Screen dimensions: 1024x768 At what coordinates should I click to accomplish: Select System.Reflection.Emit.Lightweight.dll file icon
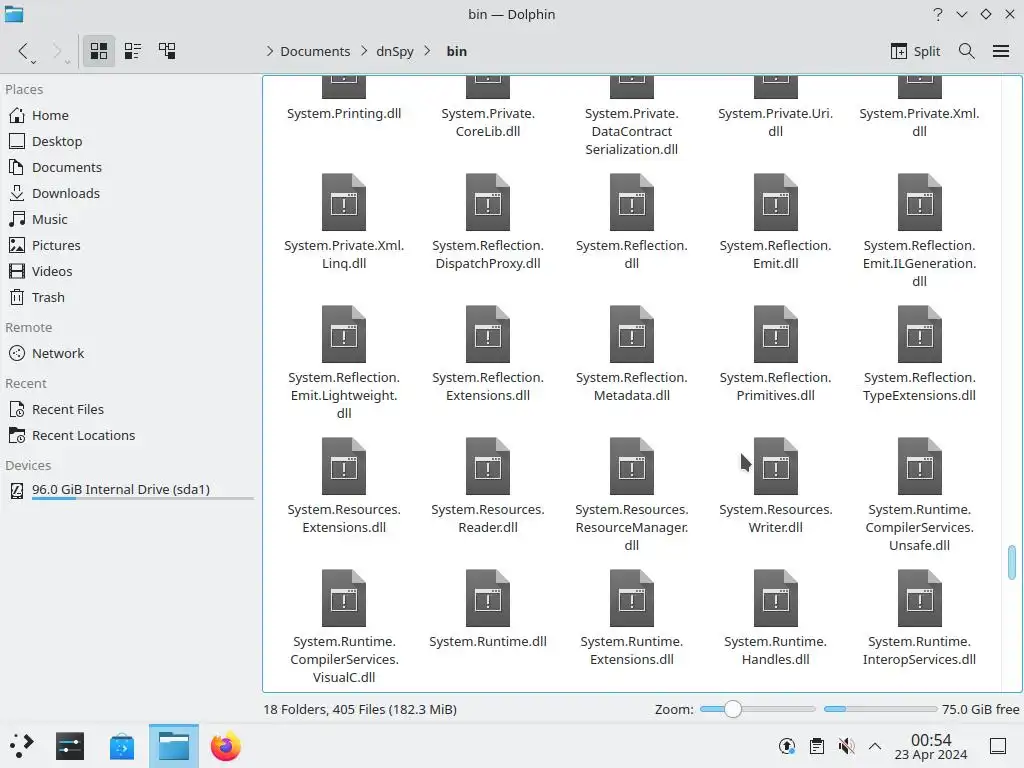click(x=344, y=334)
